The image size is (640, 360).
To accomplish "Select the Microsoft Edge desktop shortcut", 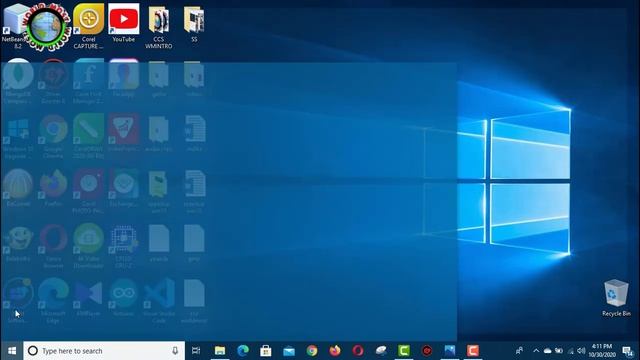I will click(x=53, y=301).
